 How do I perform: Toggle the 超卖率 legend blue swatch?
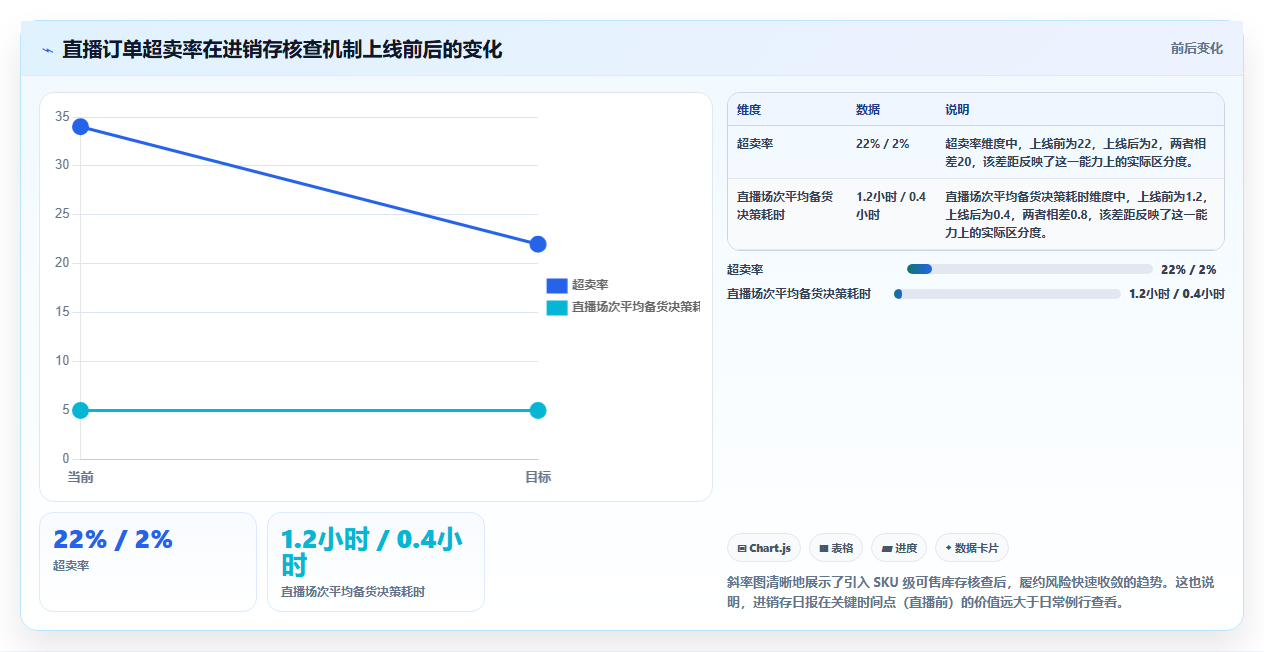[557, 285]
